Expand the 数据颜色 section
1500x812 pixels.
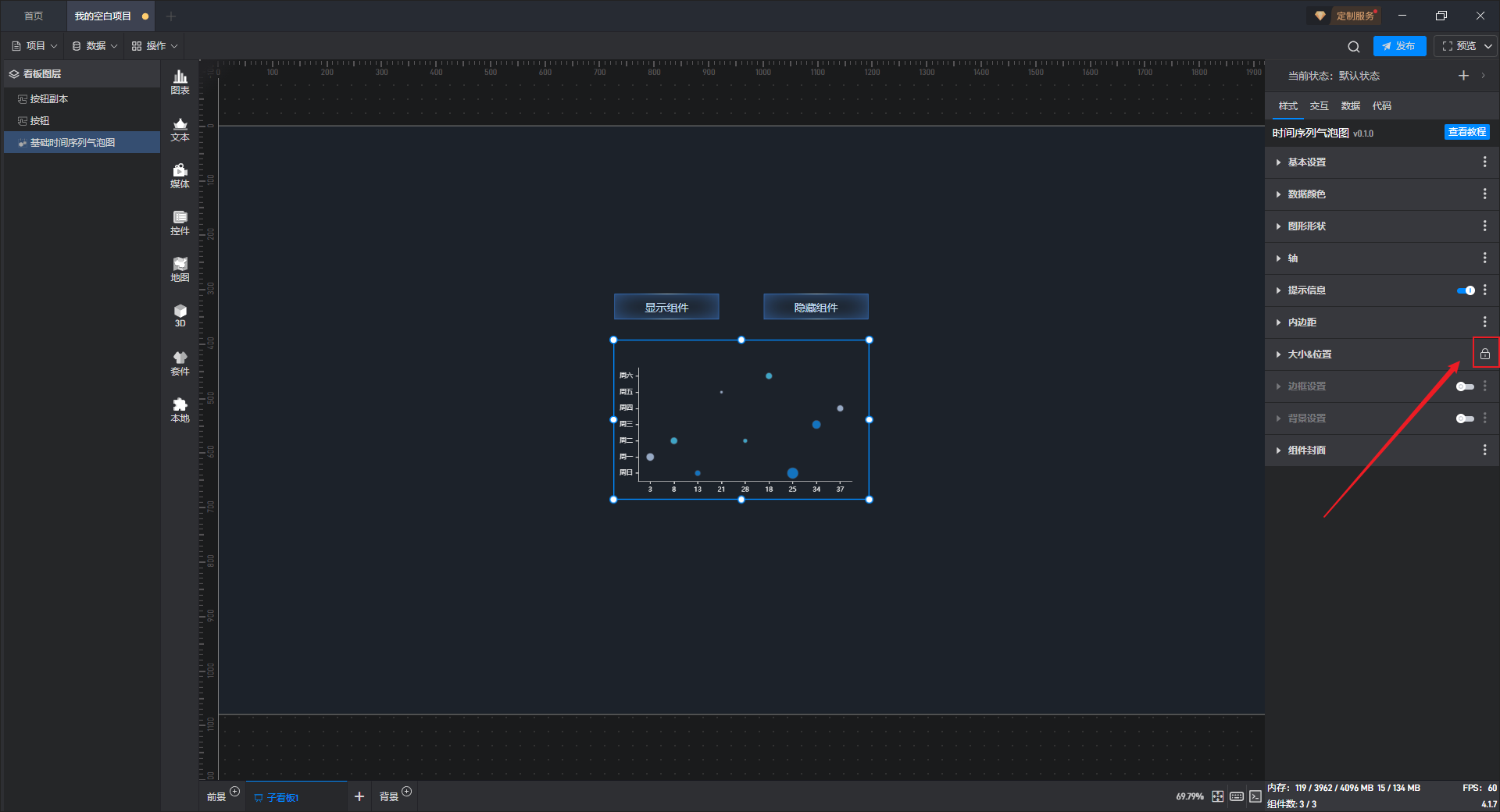1278,194
